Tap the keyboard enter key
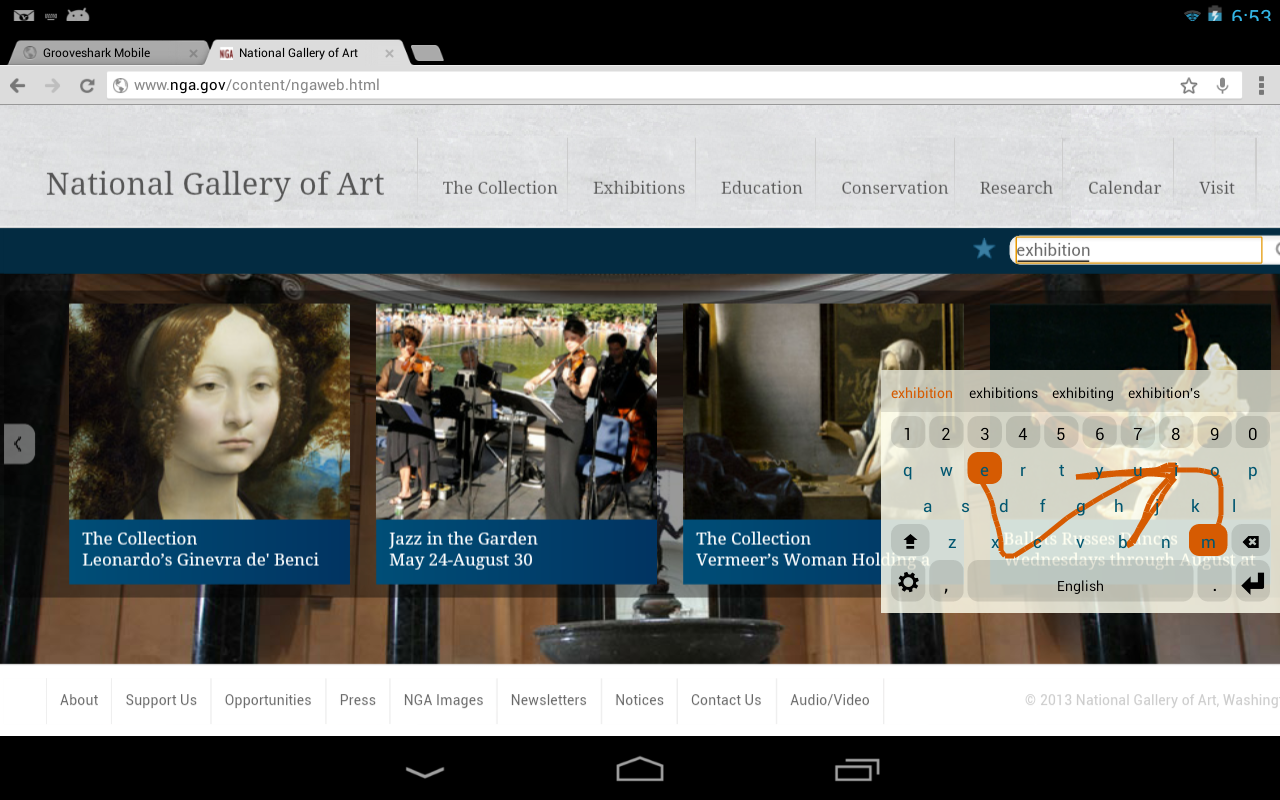 coord(1251,582)
